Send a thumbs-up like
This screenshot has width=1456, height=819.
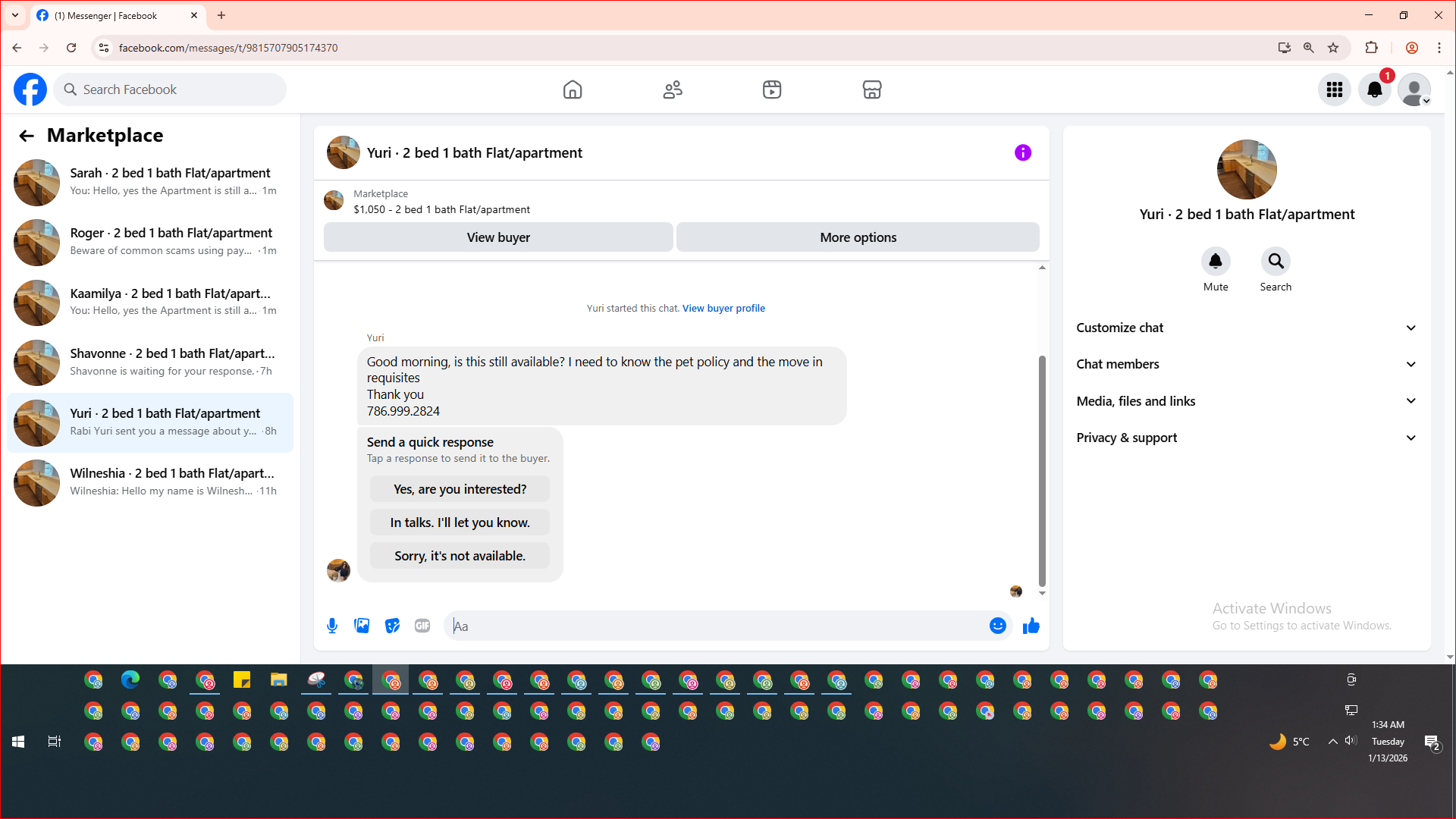pos(1031,626)
